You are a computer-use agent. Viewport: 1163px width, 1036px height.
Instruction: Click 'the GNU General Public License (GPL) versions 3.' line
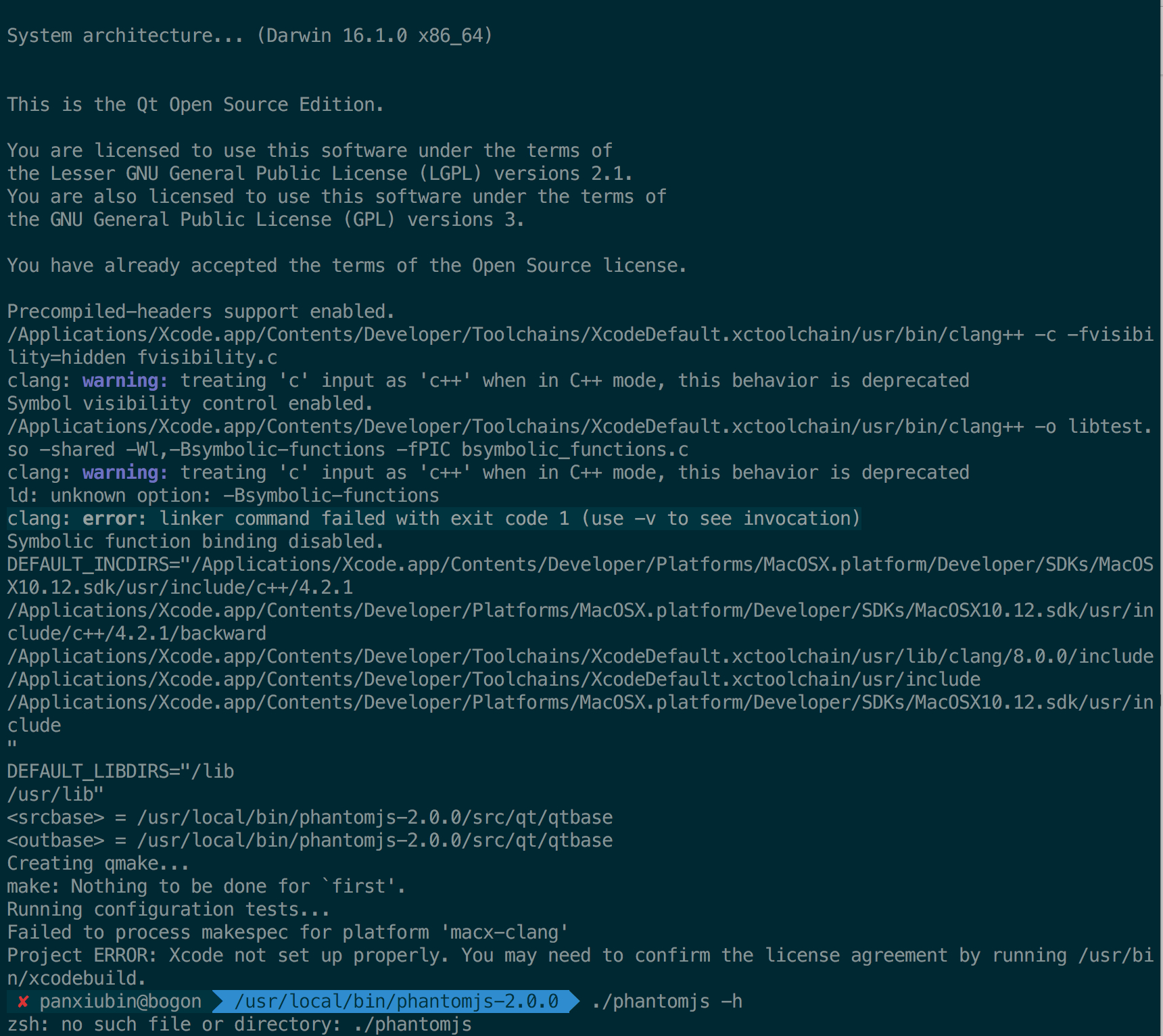(266, 220)
